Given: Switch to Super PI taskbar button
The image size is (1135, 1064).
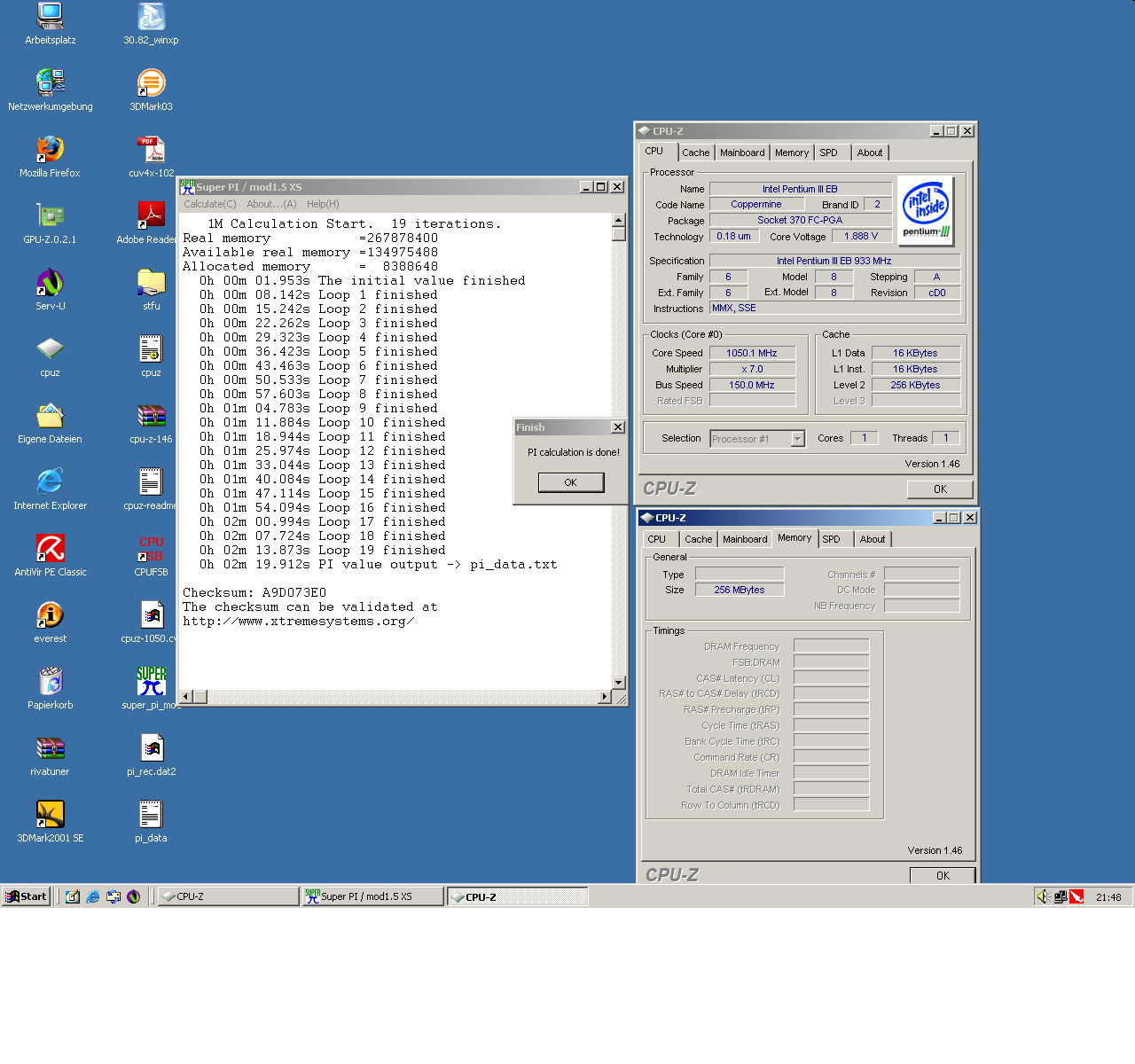Looking at the screenshot, I should coord(372,896).
